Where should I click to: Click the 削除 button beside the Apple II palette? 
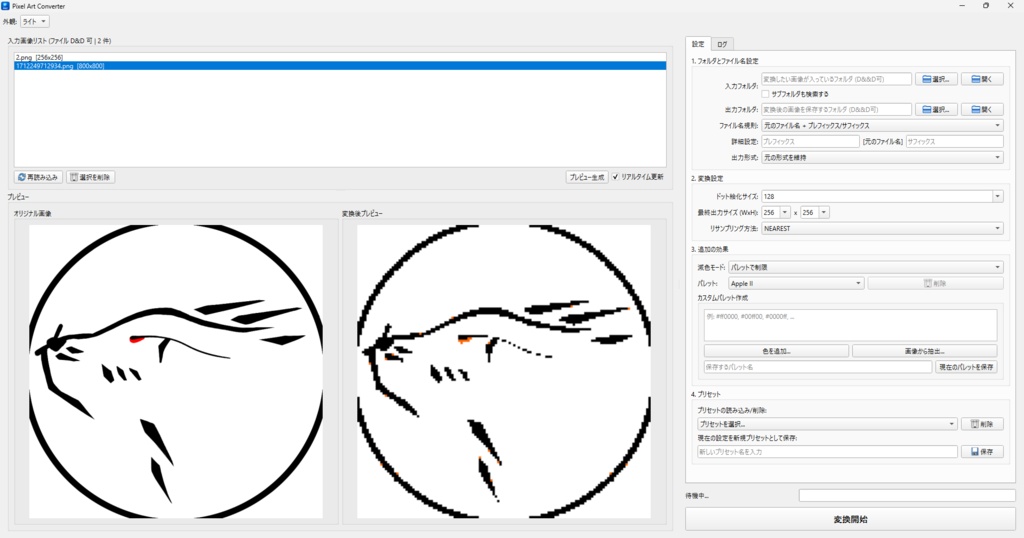935,283
